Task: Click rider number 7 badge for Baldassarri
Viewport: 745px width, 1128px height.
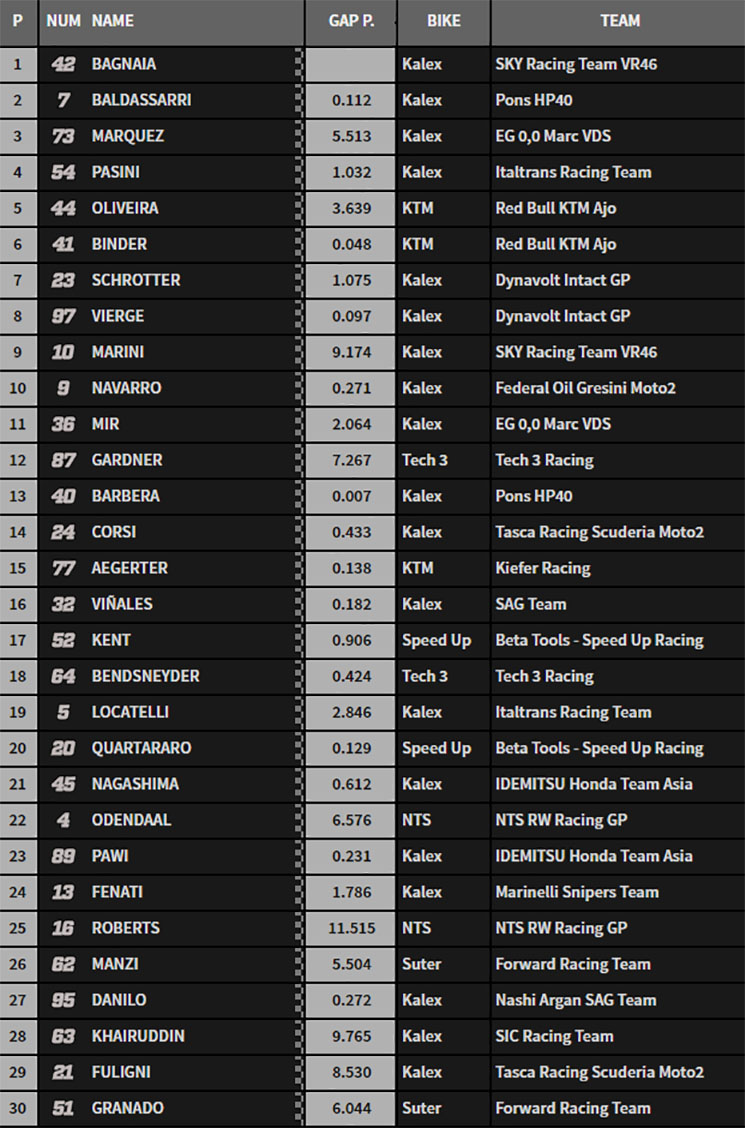Action: (x=63, y=100)
